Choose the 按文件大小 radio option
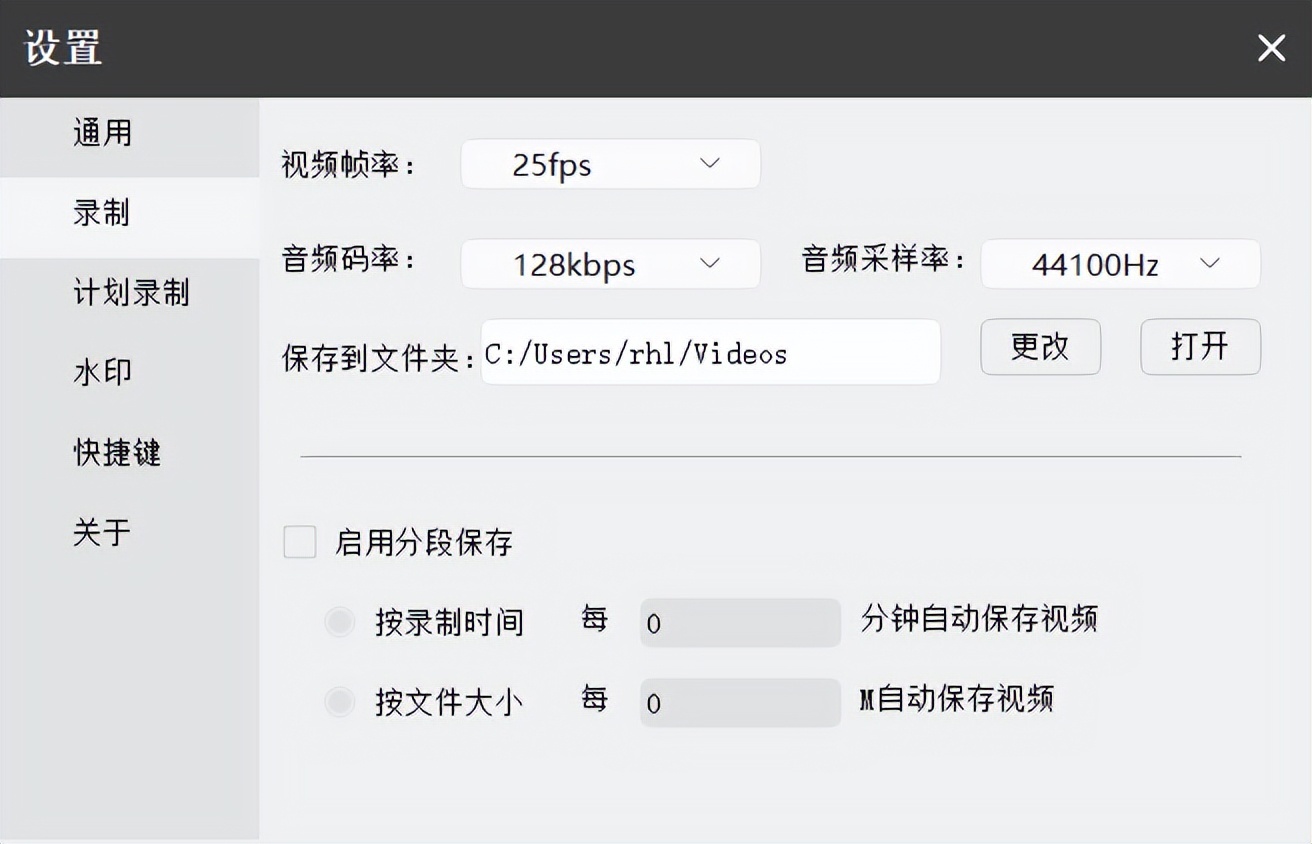The width and height of the screenshot is (1312, 844). click(340, 703)
